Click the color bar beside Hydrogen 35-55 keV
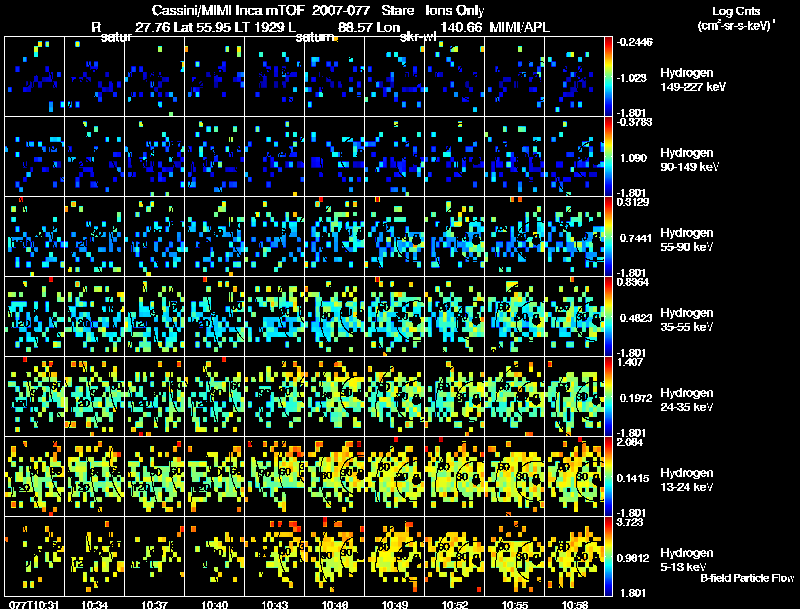The height and width of the screenshot is (609, 800). (x=608, y=317)
